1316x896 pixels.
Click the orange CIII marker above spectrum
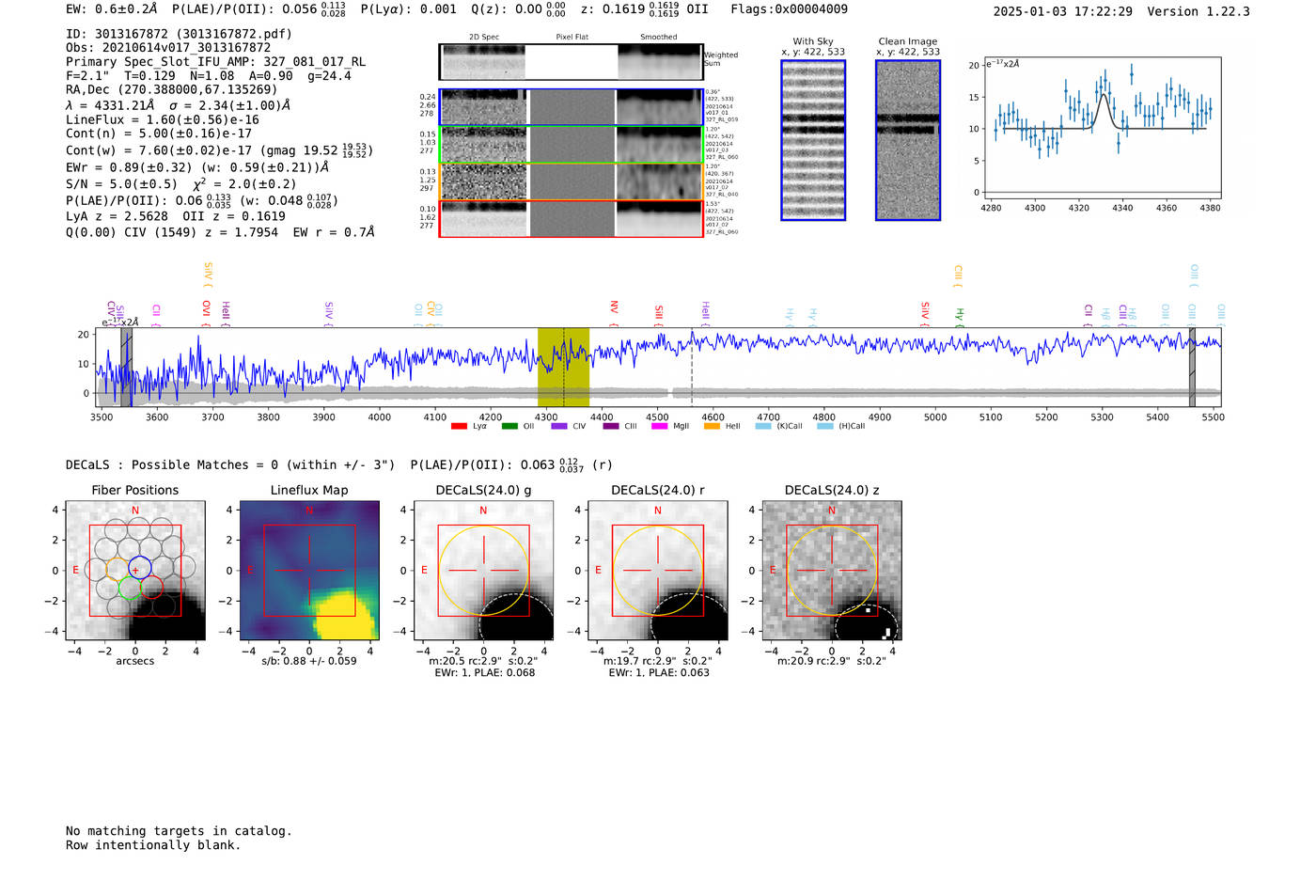pyautogui.click(x=958, y=276)
